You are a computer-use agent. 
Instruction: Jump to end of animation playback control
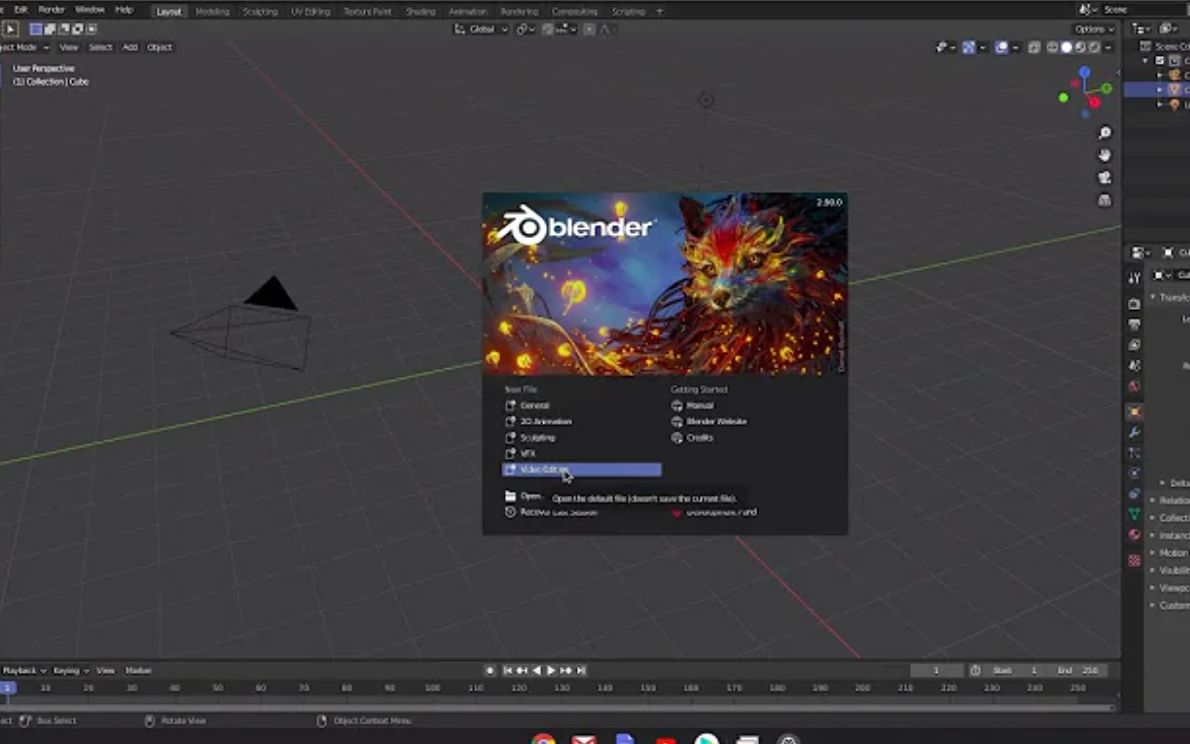580,670
